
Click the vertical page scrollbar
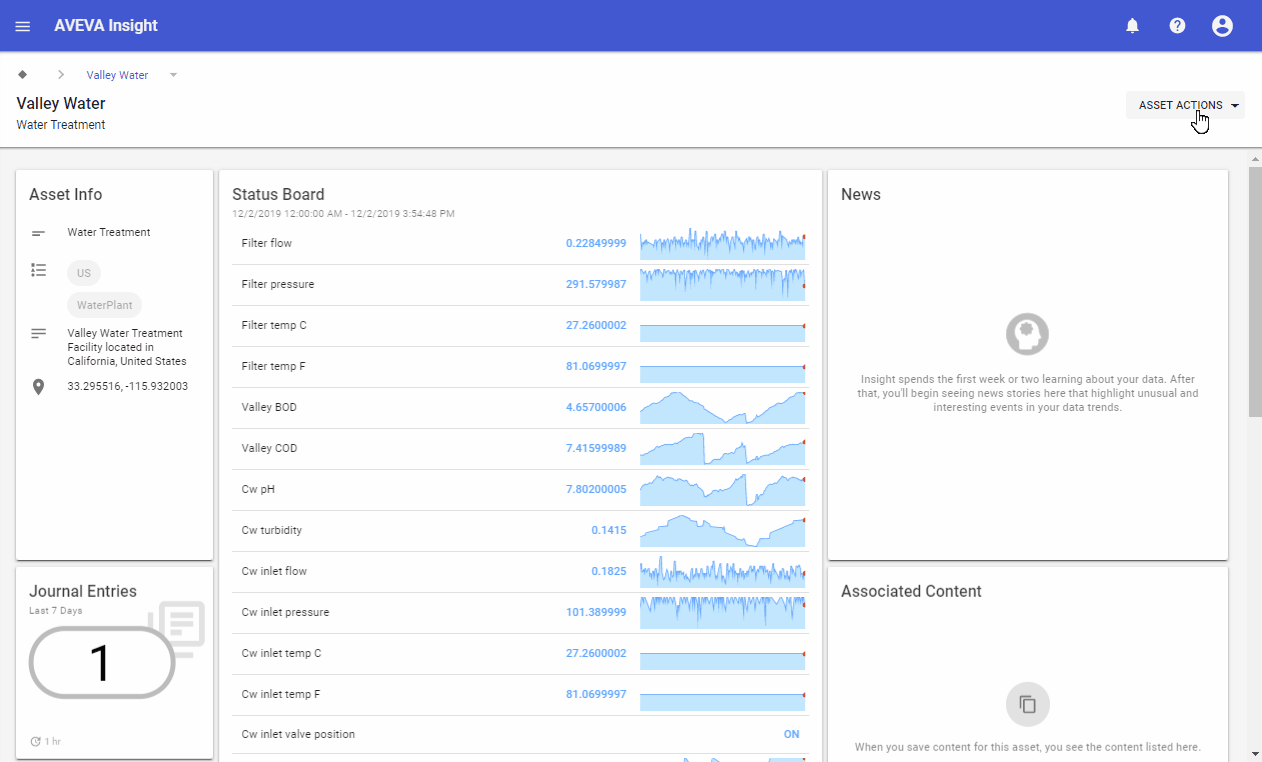coord(1254,290)
